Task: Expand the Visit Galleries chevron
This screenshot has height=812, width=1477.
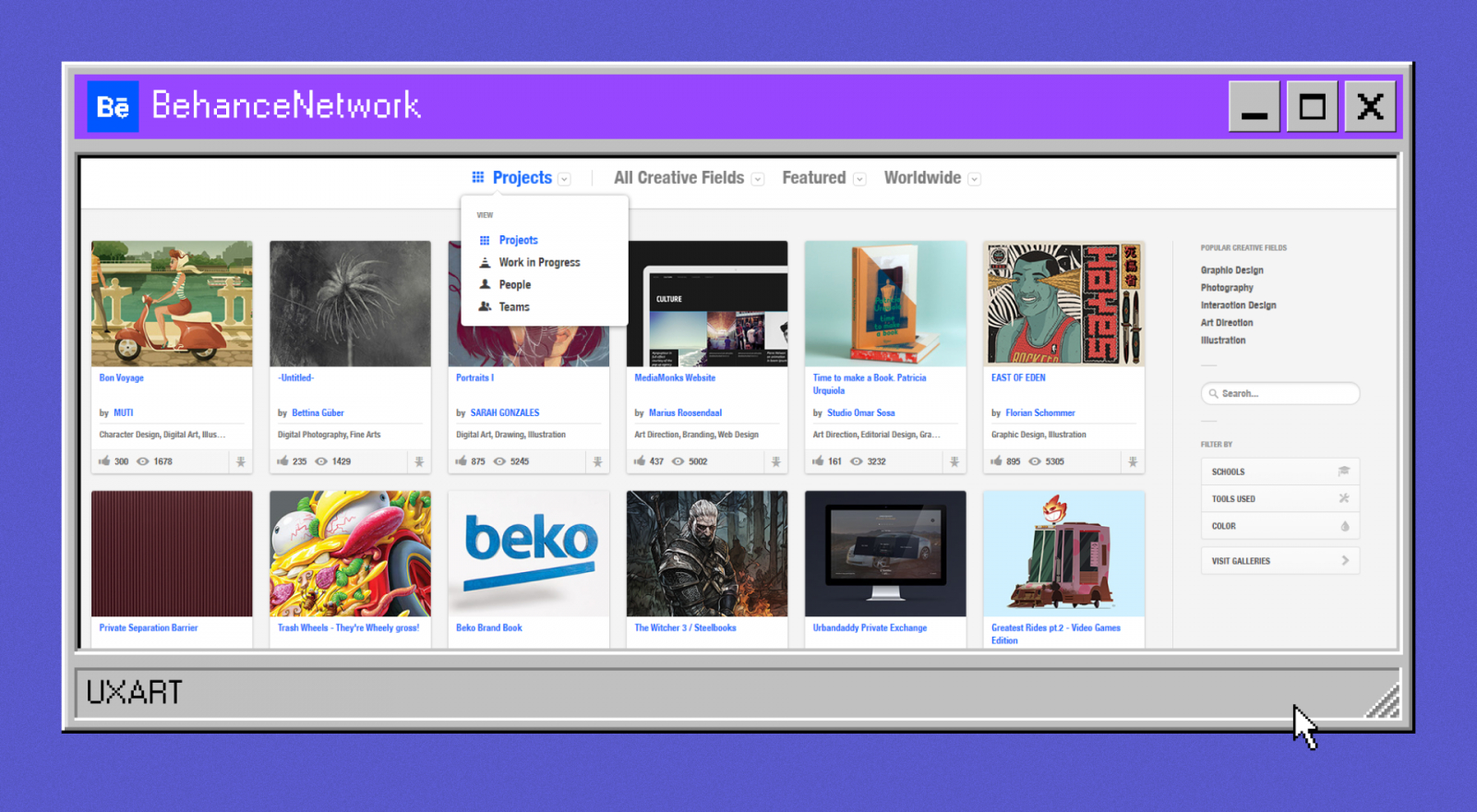Action: coord(1345,560)
